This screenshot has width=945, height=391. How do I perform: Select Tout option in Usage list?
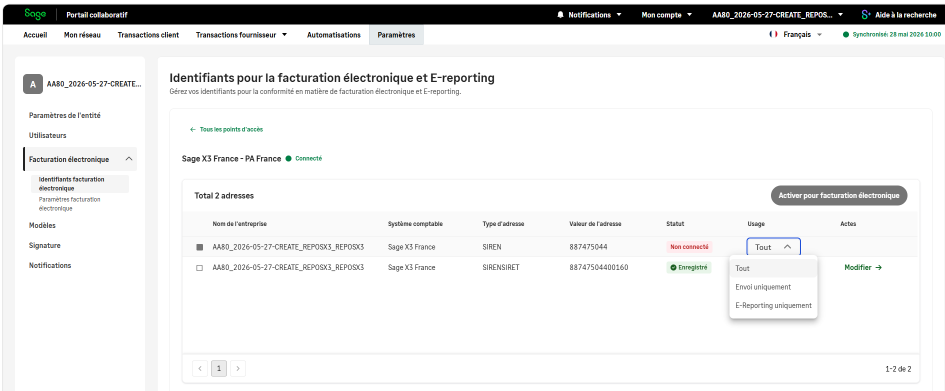pyautogui.click(x=773, y=269)
